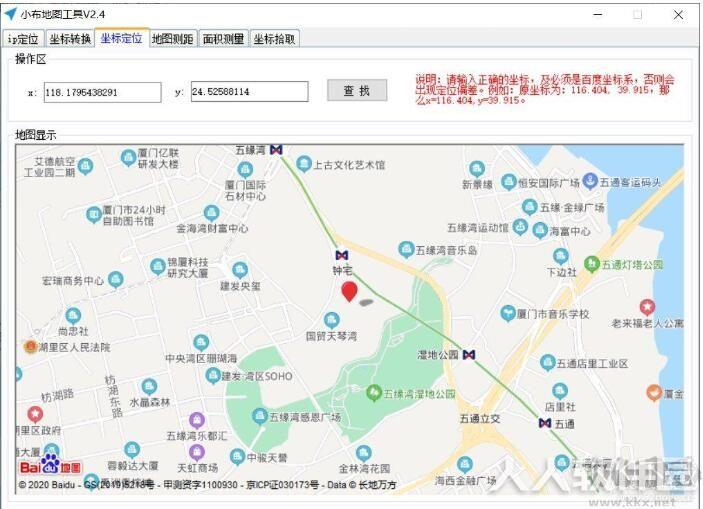Click the 中央湾区丽湖海 marker icon
Image resolution: width=703 pixels, height=509 pixels.
click(x=201, y=343)
